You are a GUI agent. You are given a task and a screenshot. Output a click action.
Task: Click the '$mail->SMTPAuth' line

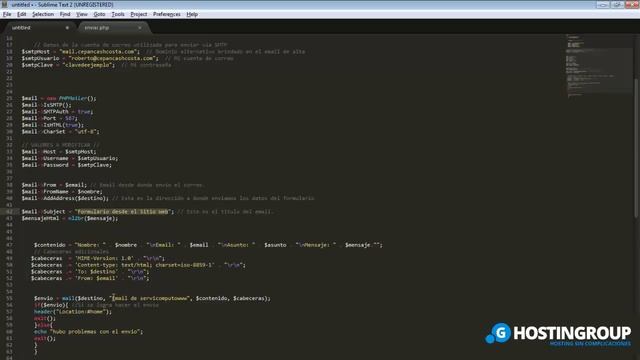pos(57,111)
